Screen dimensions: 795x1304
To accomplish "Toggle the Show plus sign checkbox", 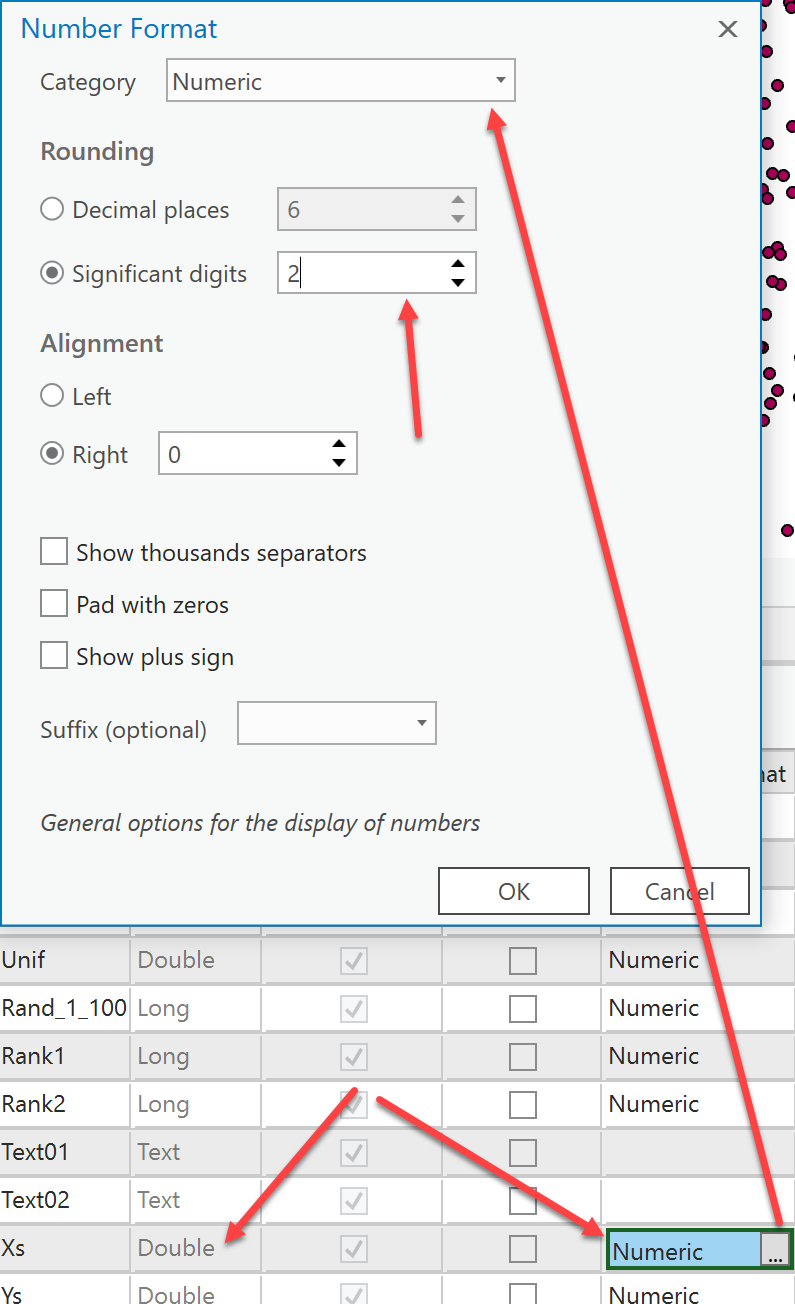I will (53, 656).
